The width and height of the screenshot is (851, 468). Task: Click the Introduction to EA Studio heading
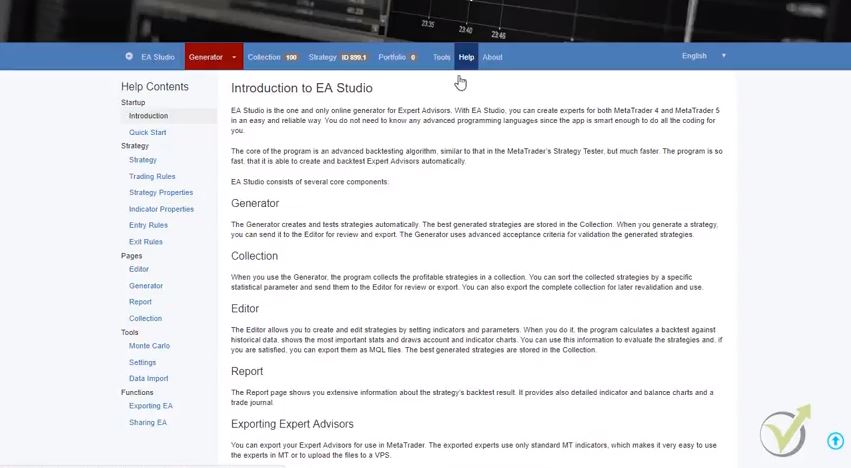[302, 88]
